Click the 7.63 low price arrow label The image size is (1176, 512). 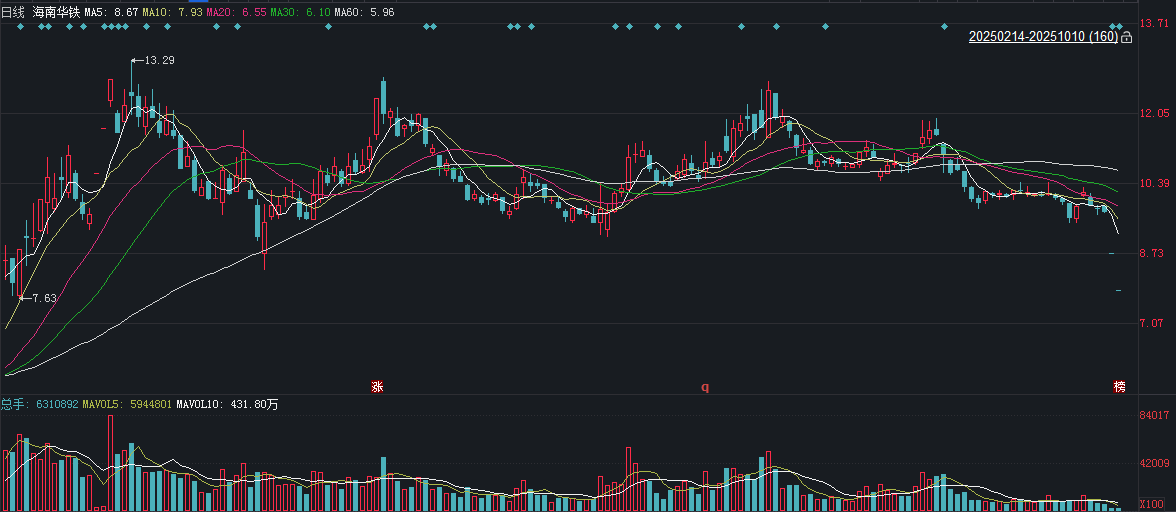(38, 298)
